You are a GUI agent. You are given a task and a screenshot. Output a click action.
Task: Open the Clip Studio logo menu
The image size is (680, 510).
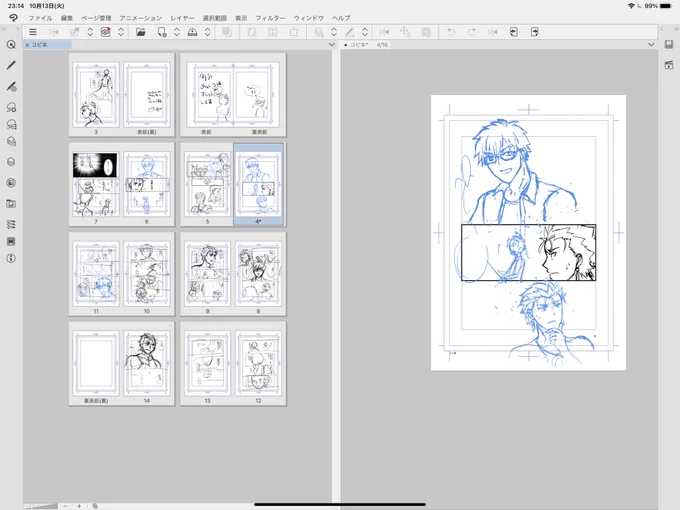click(13, 18)
